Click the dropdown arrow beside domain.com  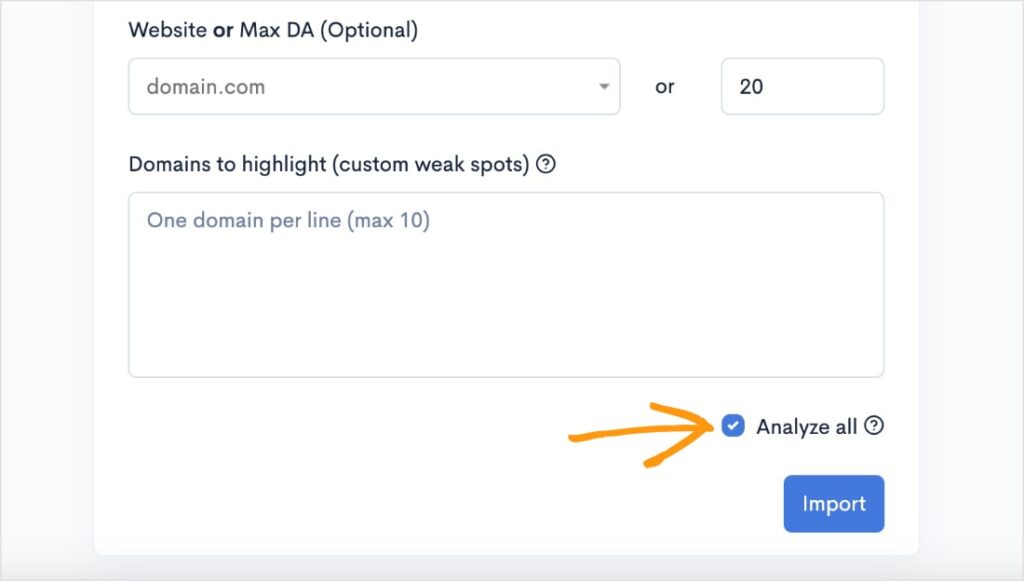(604, 86)
